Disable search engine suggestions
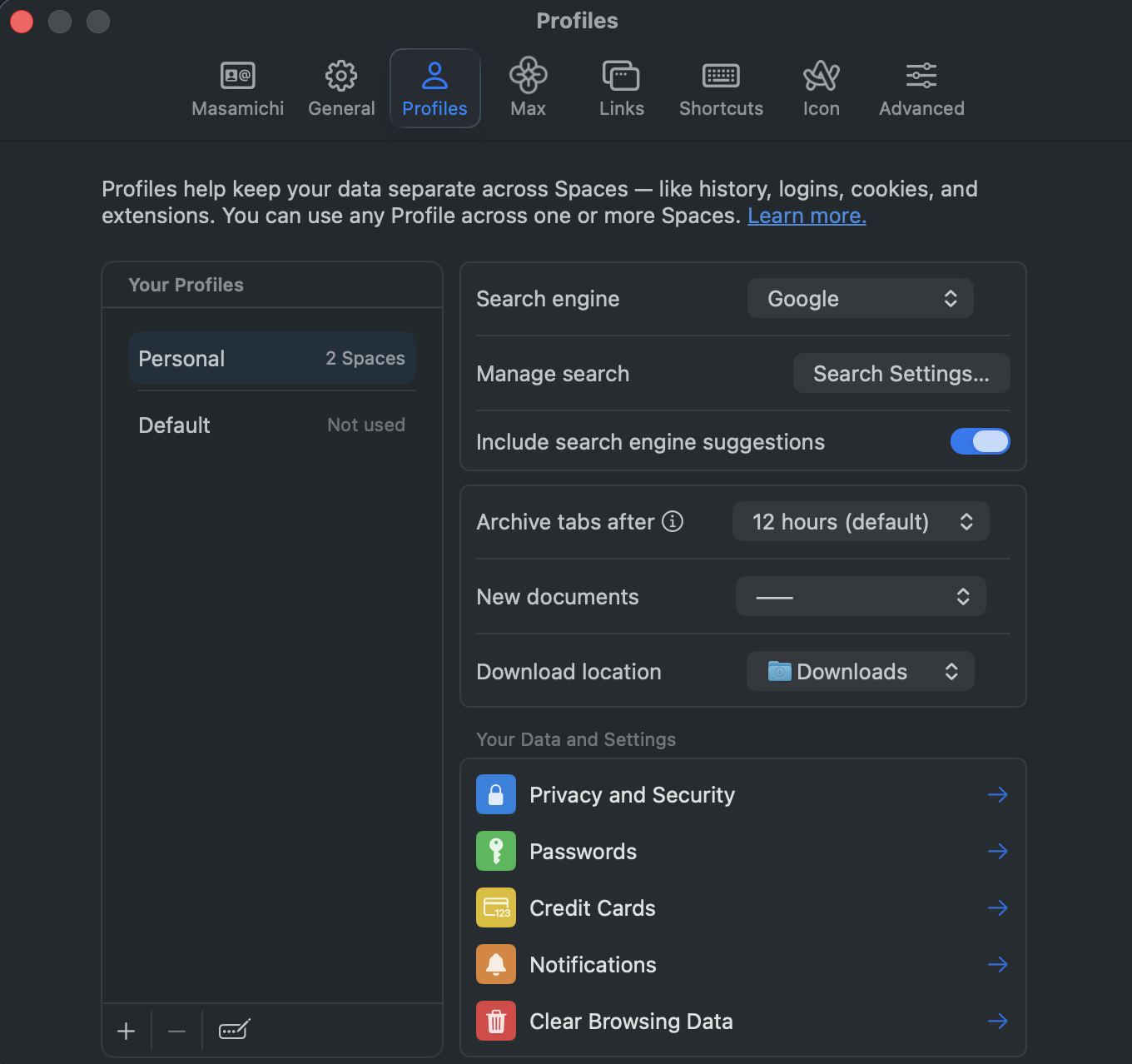Viewport: 1132px width, 1064px height. pos(980,441)
